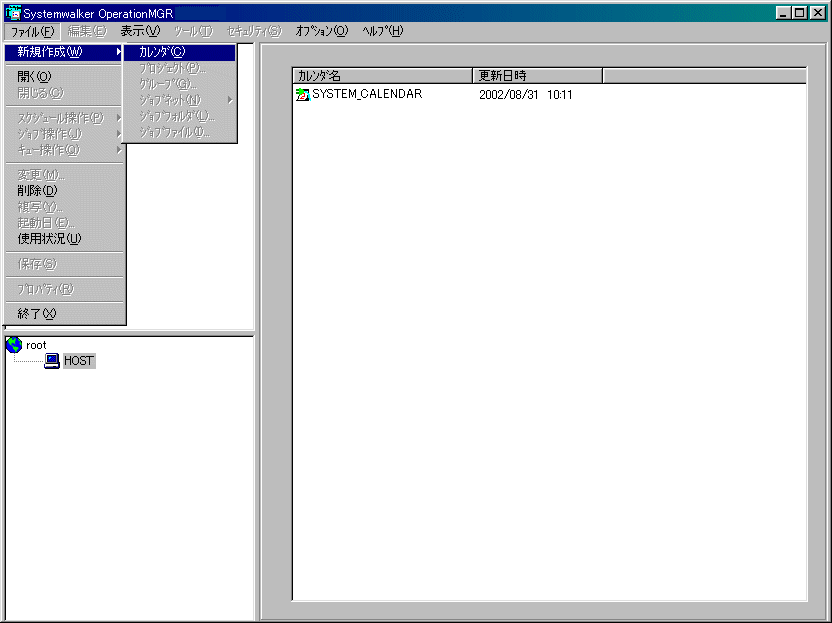Open the スケジュール操作(P) submenu
Image resolution: width=832 pixels, height=623 pixels.
point(65,118)
